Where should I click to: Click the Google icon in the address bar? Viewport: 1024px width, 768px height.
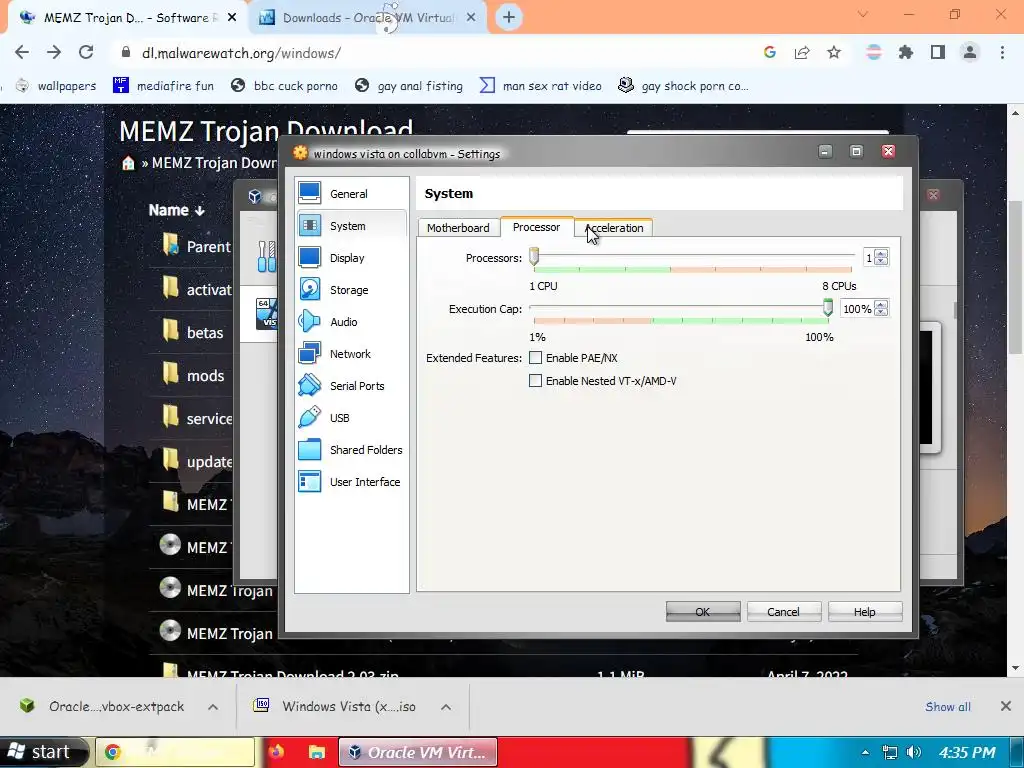[x=770, y=52]
